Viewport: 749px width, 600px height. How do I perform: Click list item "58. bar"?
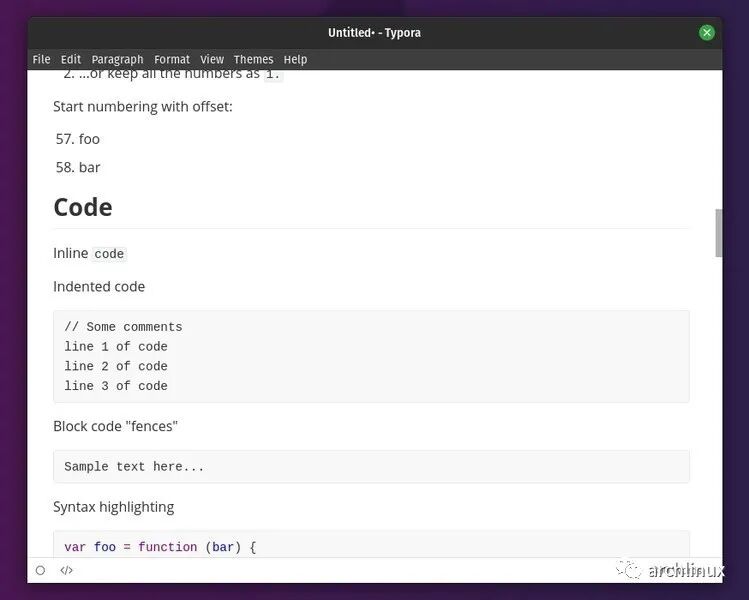pyautogui.click(x=78, y=167)
